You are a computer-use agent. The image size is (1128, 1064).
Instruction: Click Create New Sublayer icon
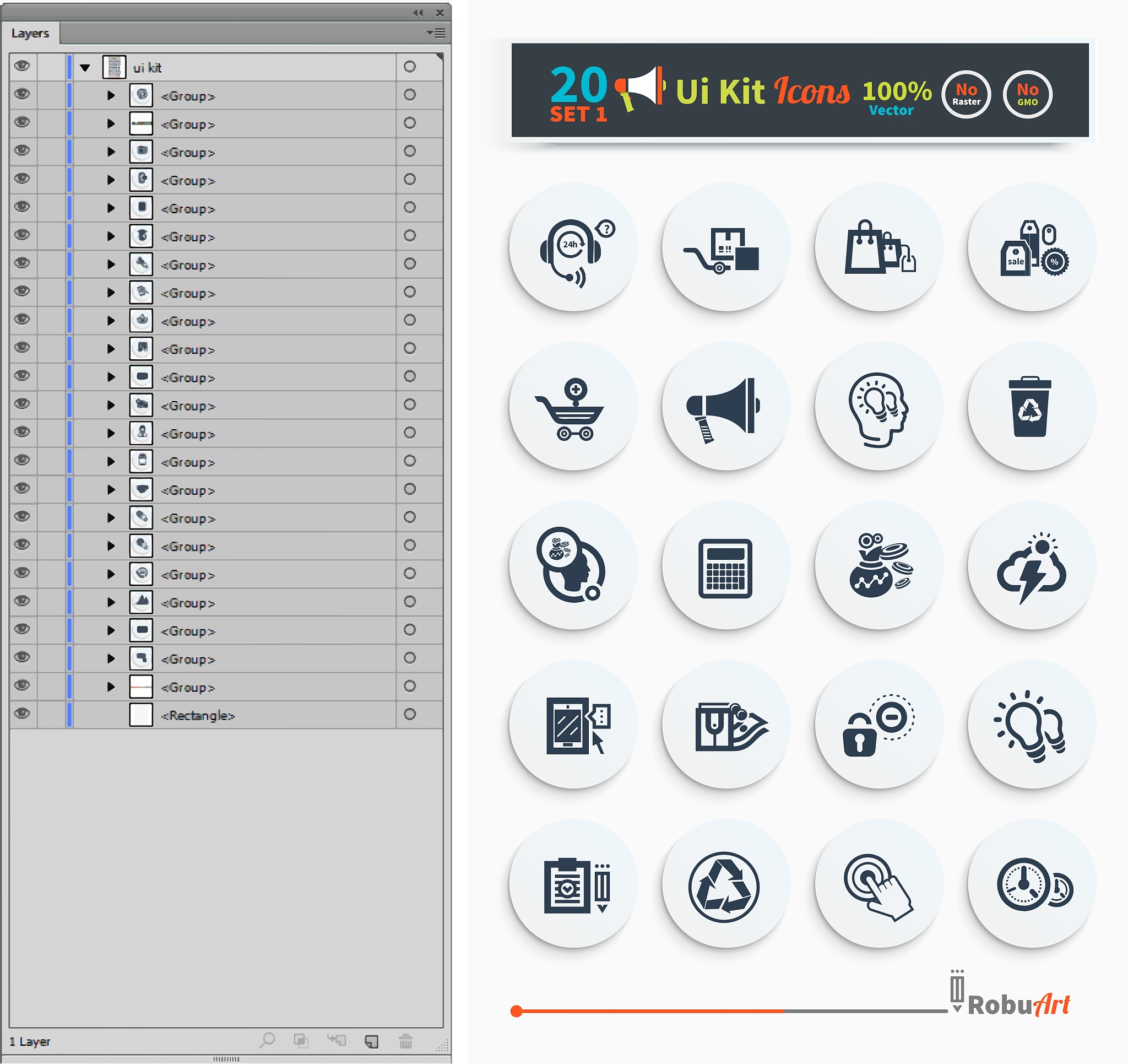coord(337,1040)
